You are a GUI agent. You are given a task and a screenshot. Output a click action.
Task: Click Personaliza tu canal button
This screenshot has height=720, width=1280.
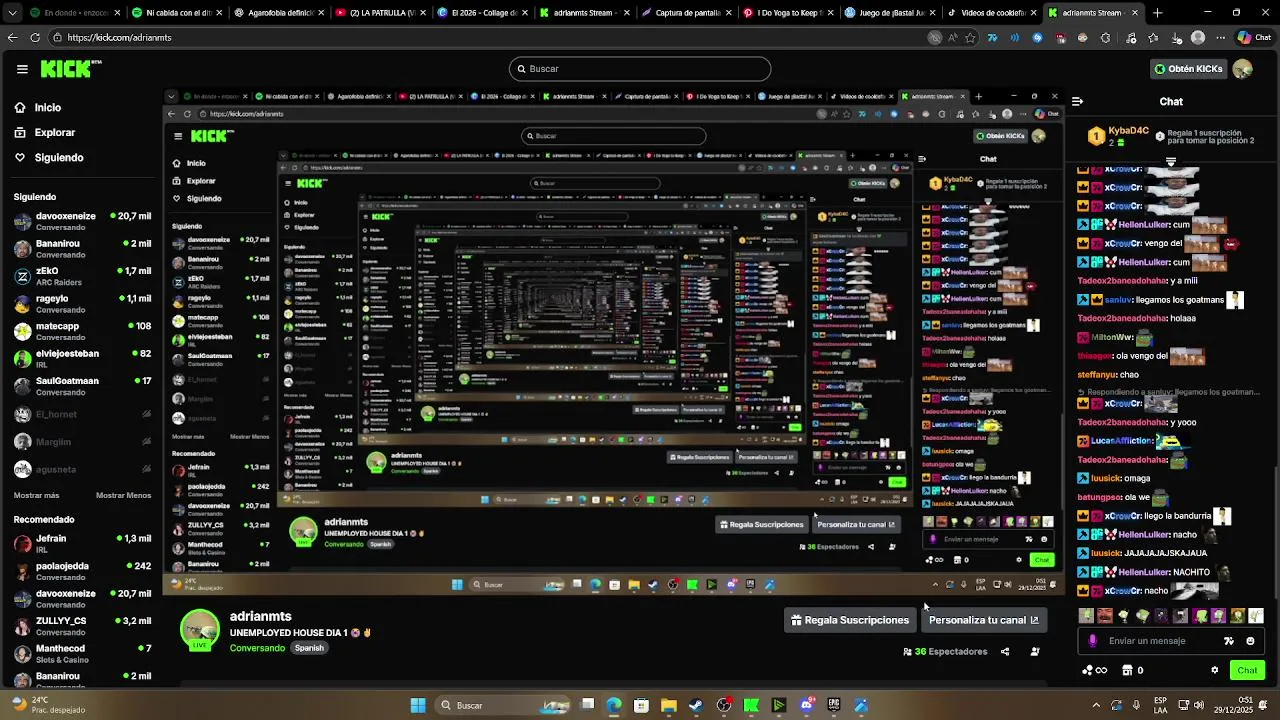pos(984,620)
